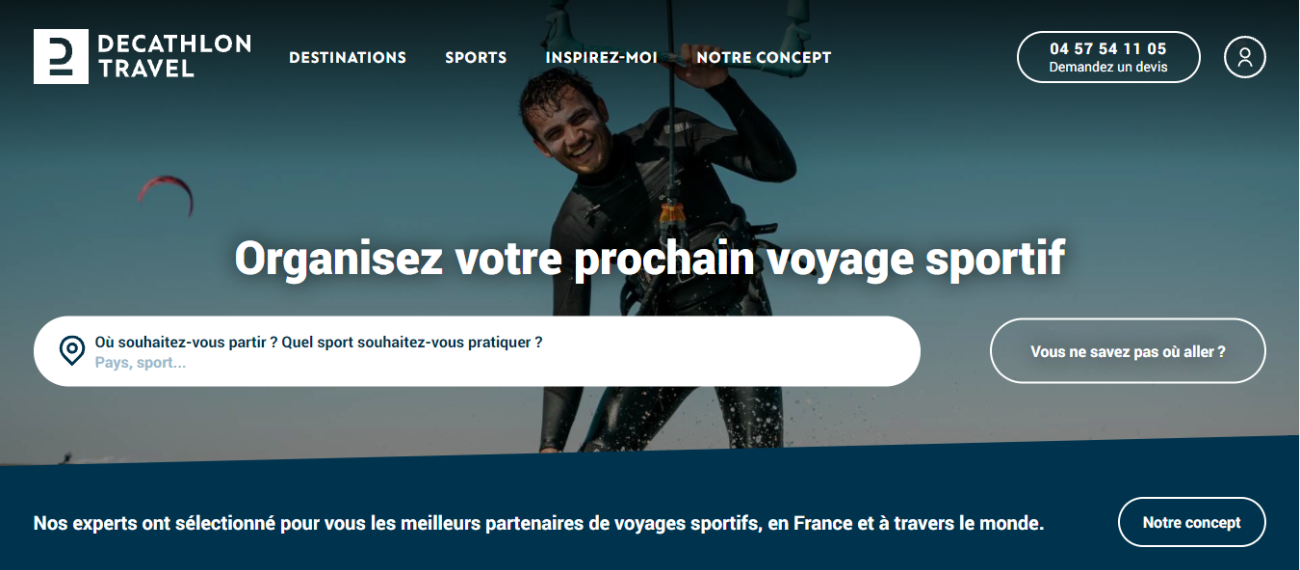1300x570 pixels.
Task: Open the Destinations menu
Action: 348,58
